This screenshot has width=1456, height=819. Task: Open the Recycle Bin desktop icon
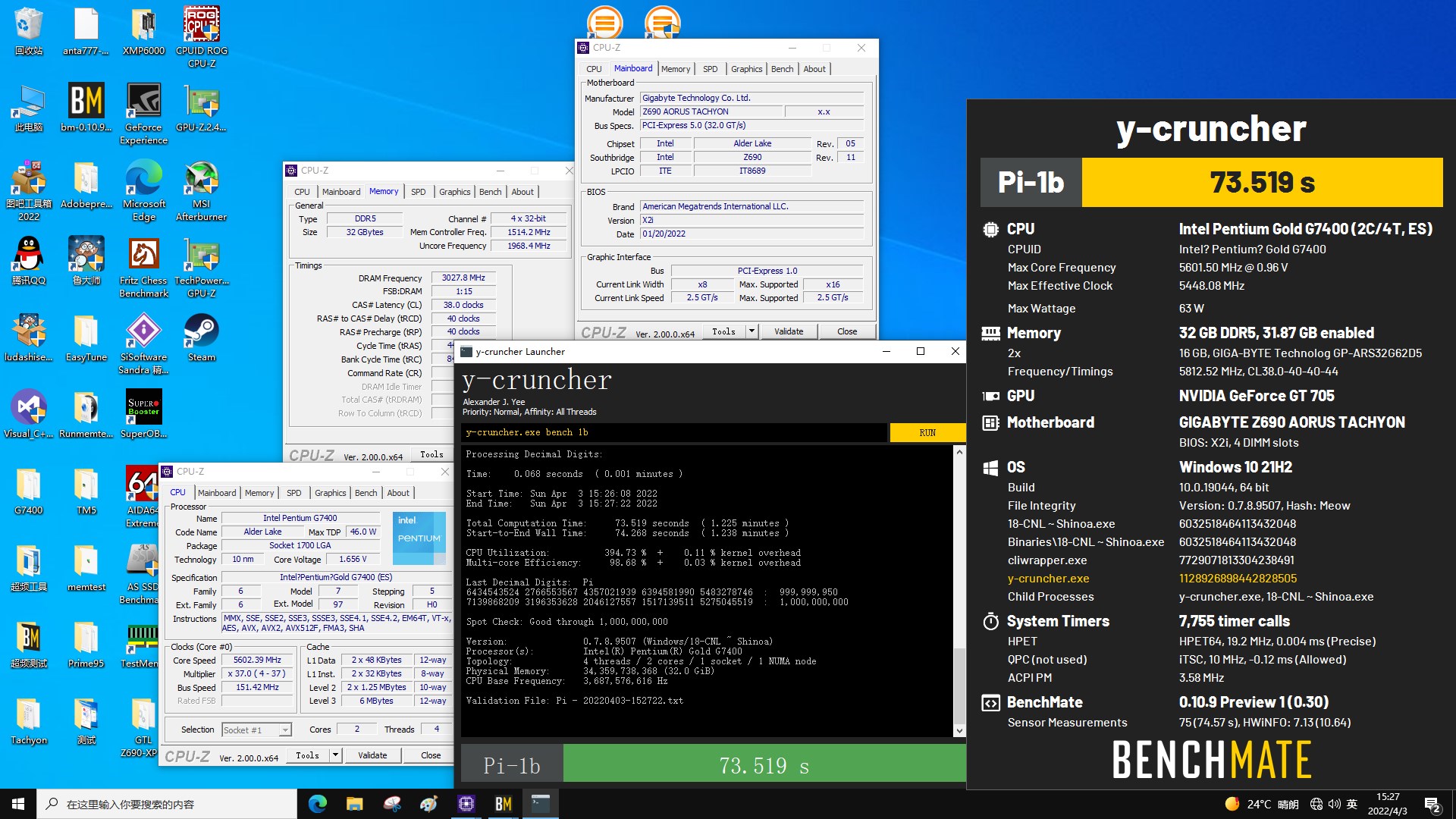[29, 30]
